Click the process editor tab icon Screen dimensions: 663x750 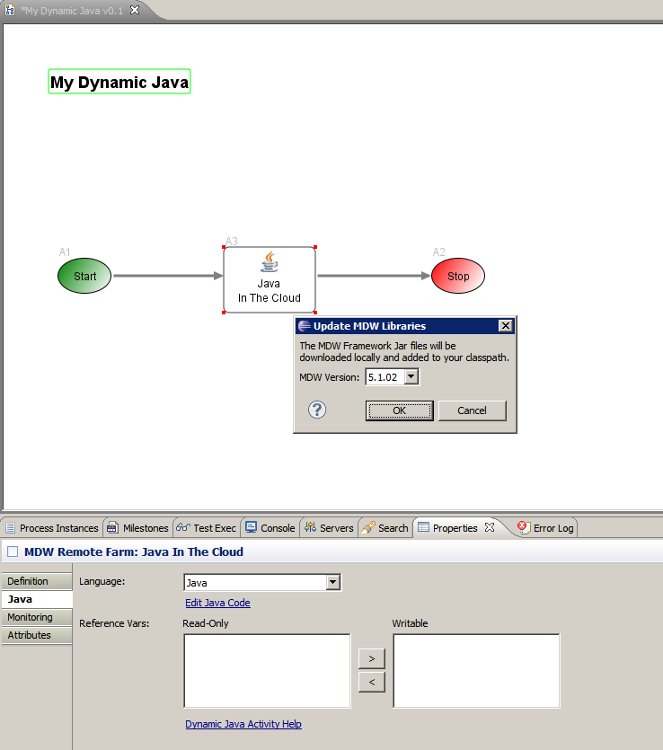pos(10,10)
